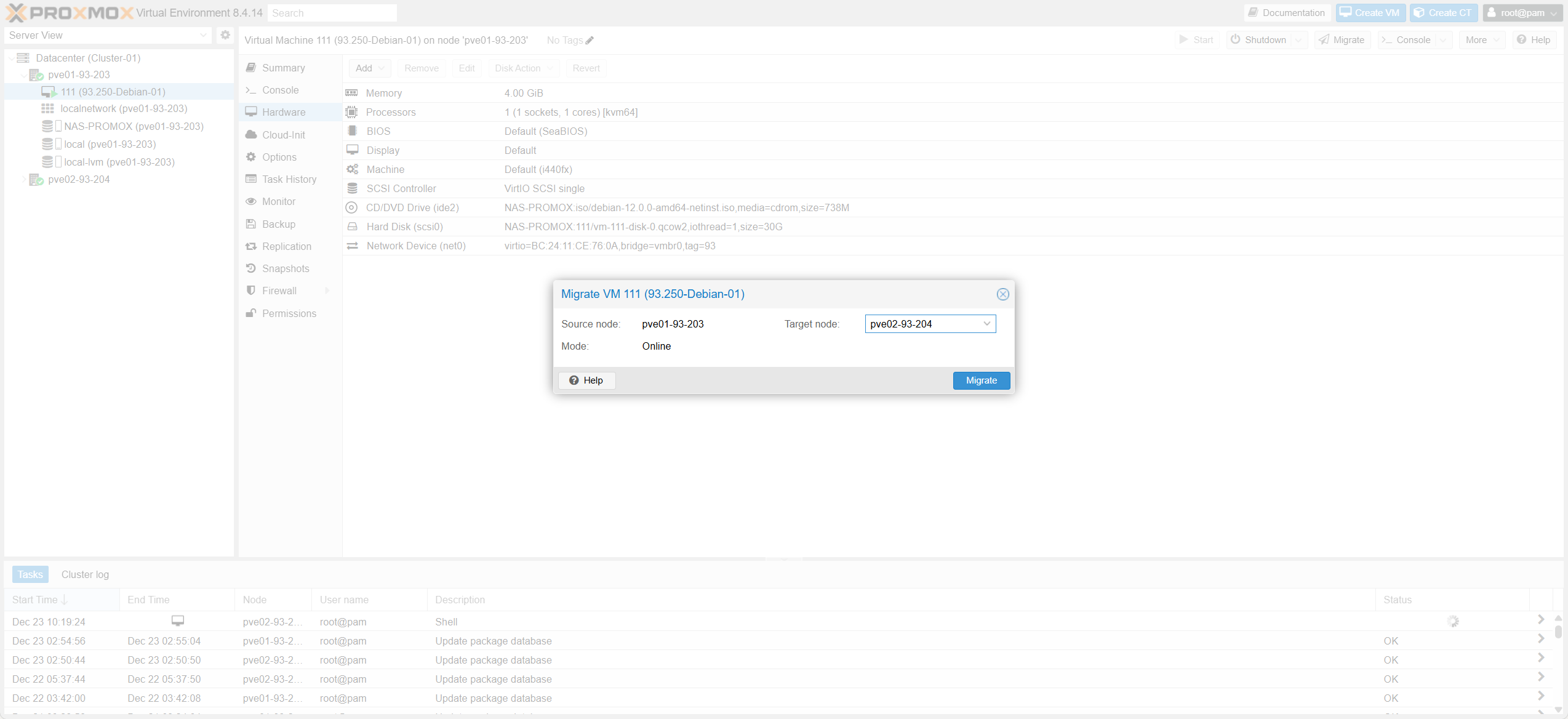Viewport: 1568px width, 719px height.
Task: Open the root@pam user menu
Action: pyautogui.click(x=1521, y=12)
